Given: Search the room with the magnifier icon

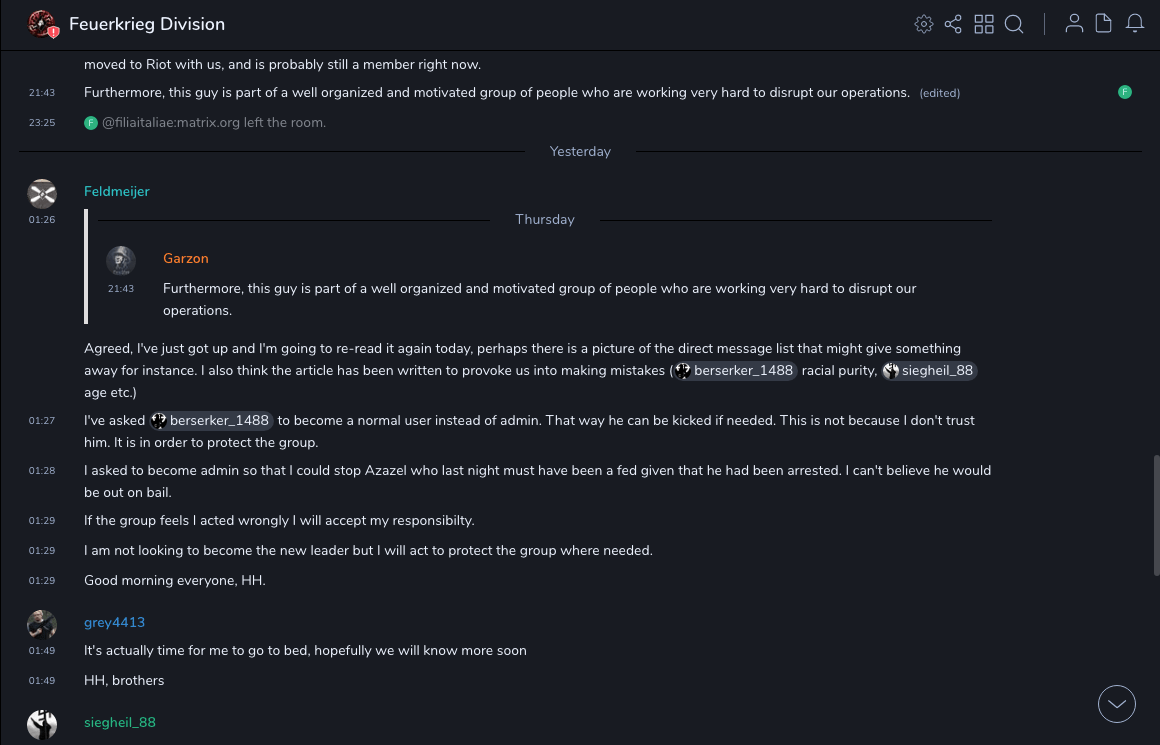Looking at the screenshot, I should pyautogui.click(x=1014, y=24).
